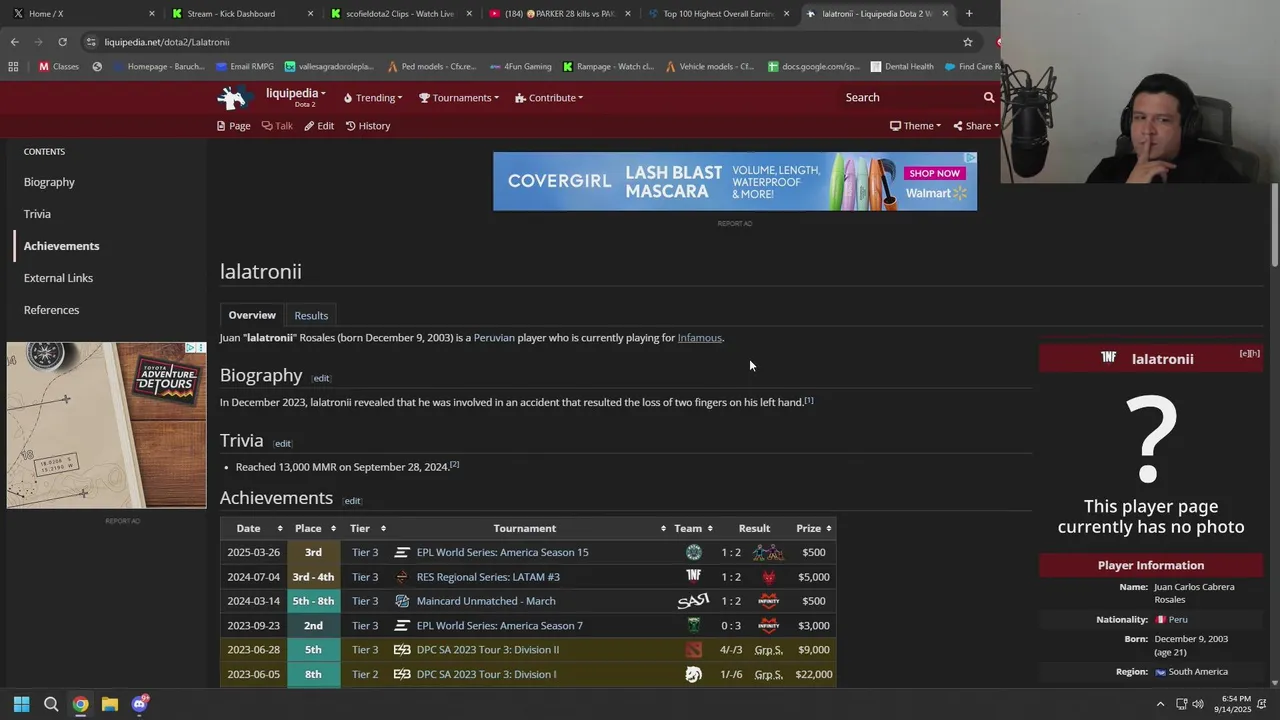
Task: Click the EPL league icon in the Season 15 row
Action: 402,552
